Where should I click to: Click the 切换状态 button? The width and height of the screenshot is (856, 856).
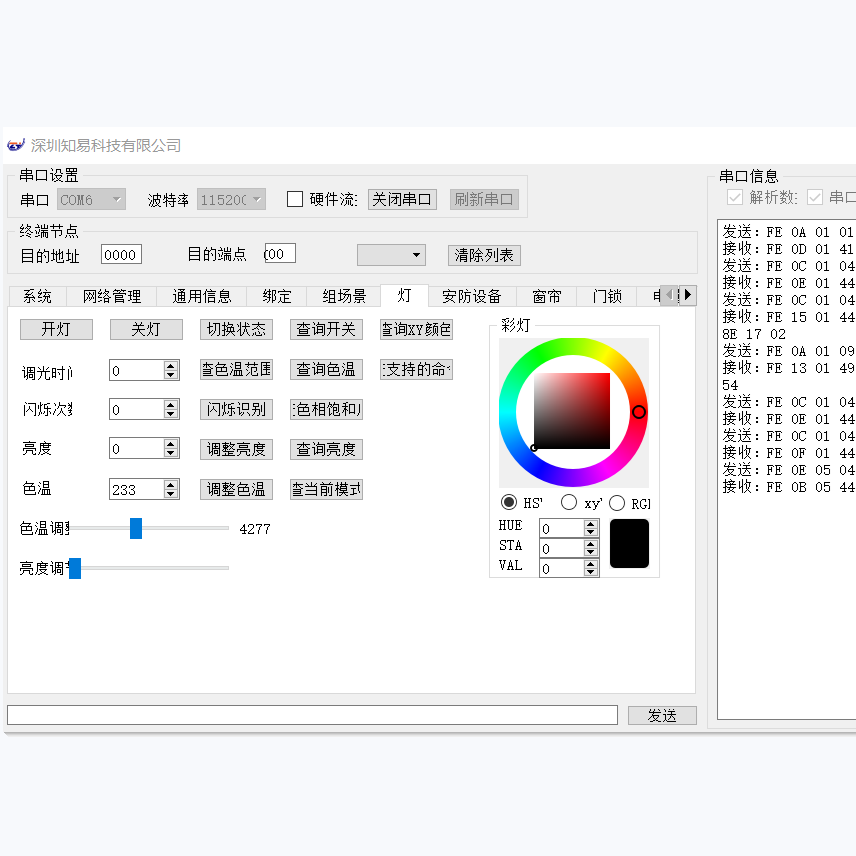[x=236, y=329]
